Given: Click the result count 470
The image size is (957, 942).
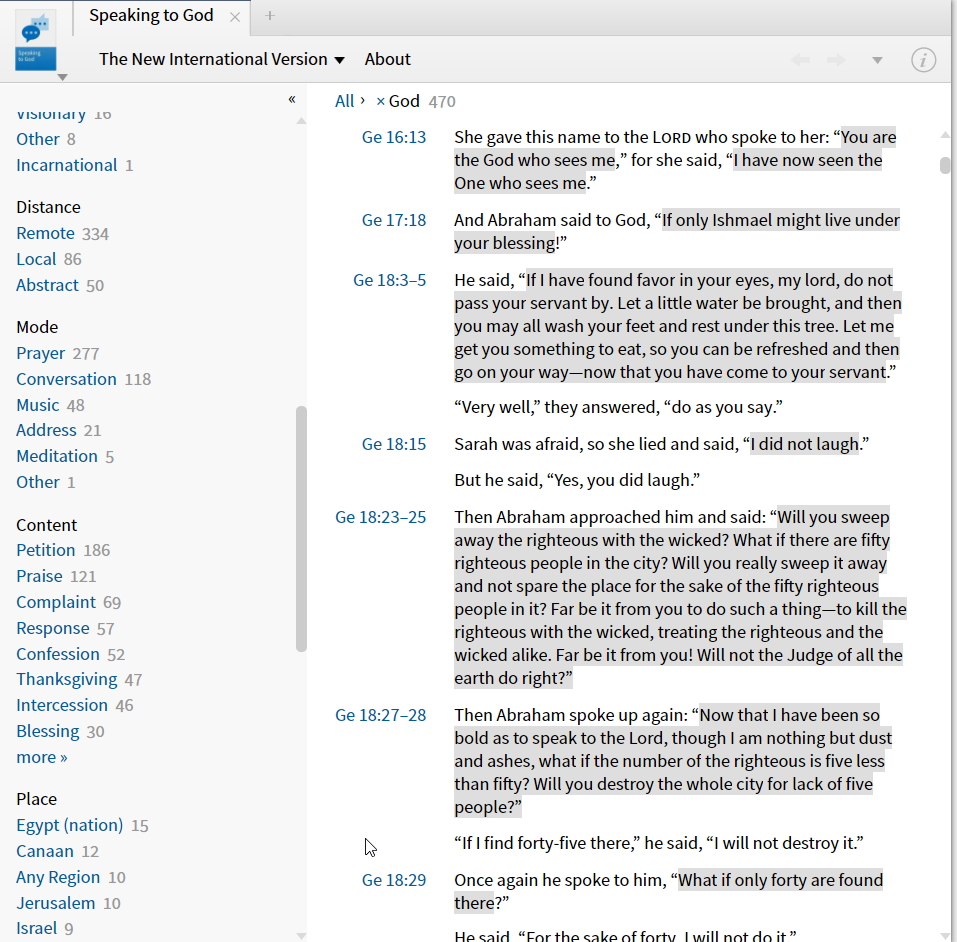Looking at the screenshot, I should 442,102.
